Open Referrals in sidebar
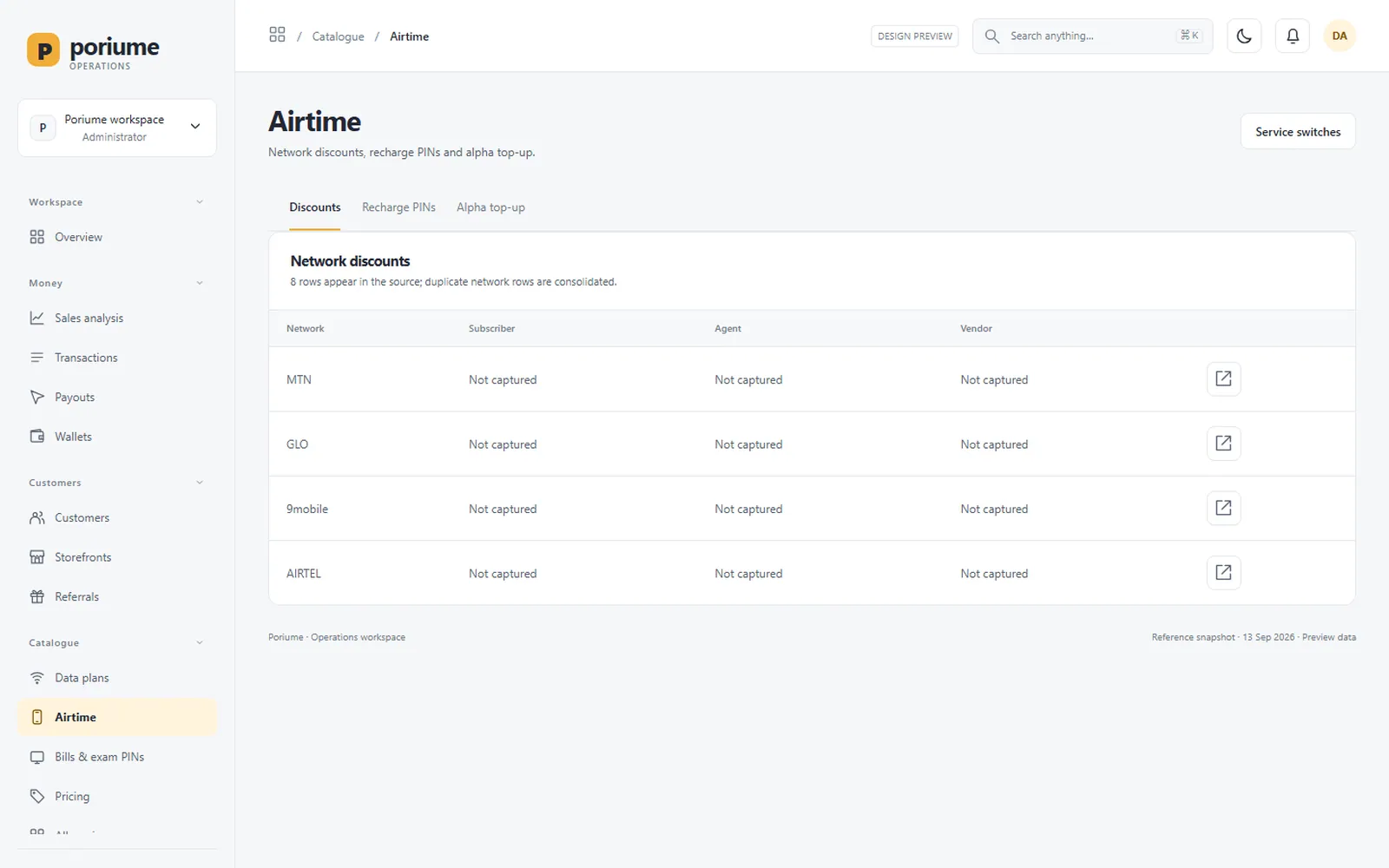The height and width of the screenshot is (868, 1389). tap(117, 596)
